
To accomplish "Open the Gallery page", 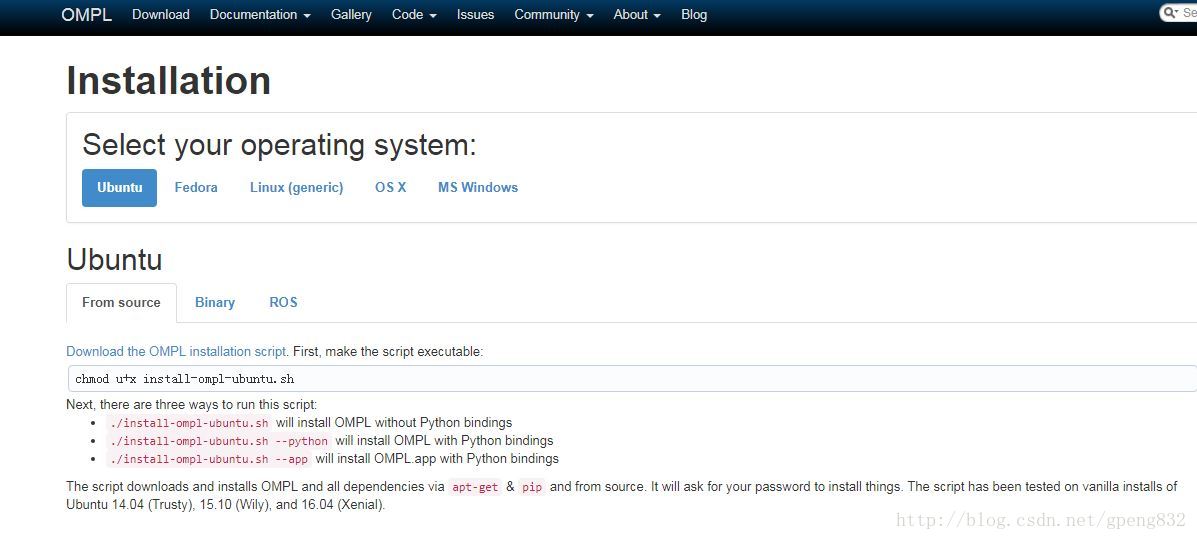I will click(351, 15).
